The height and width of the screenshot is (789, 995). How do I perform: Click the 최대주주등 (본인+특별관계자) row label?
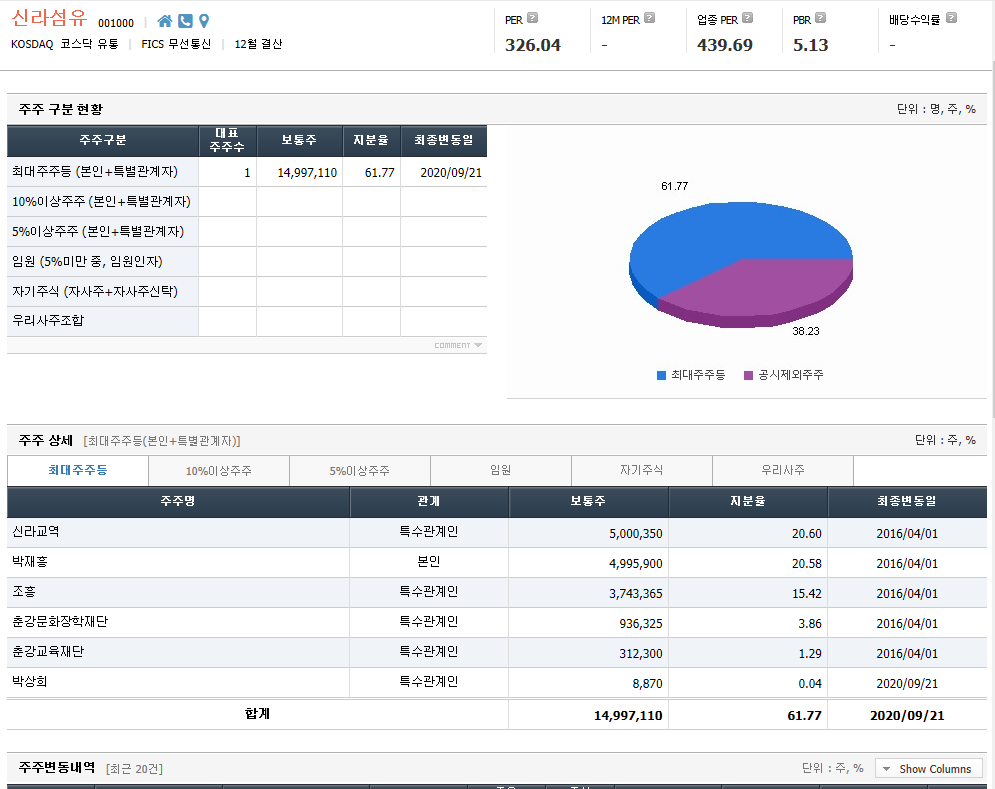pos(95,171)
